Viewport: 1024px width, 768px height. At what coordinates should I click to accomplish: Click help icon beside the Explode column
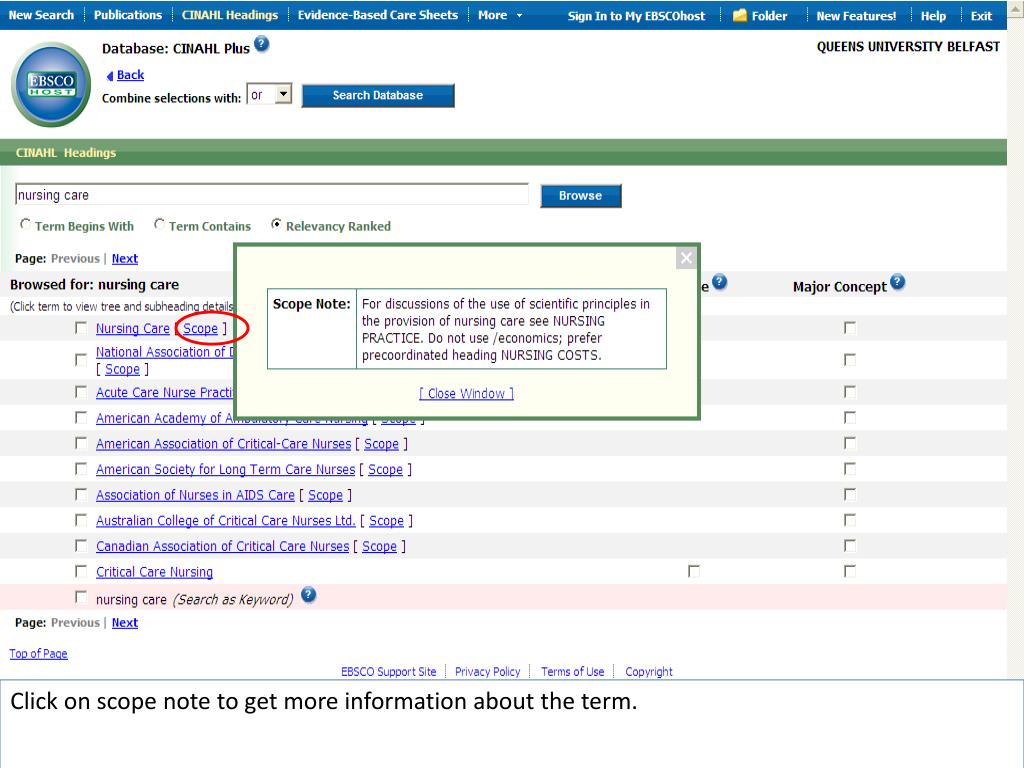(x=719, y=282)
